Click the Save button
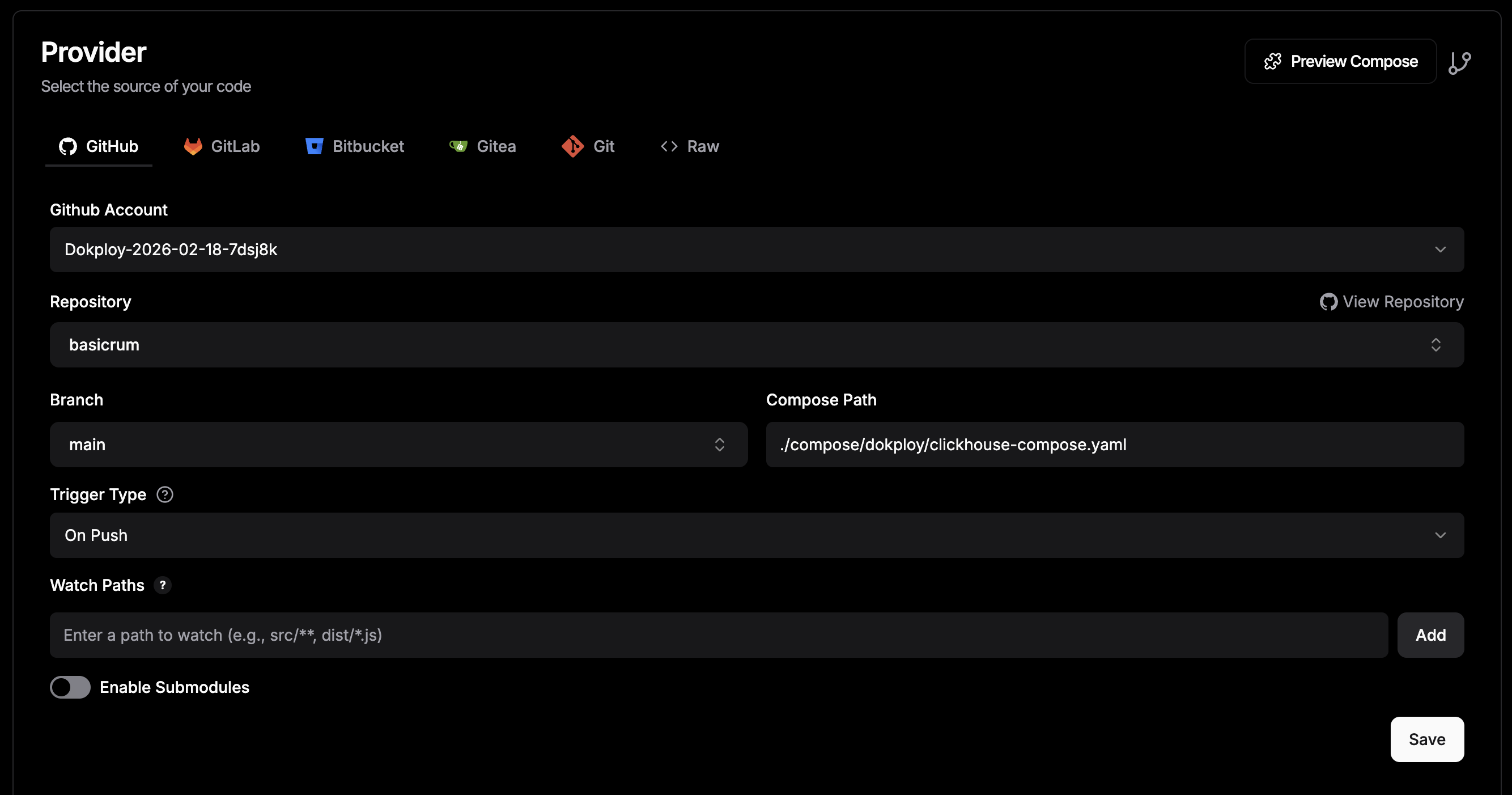This screenshot has width=1512, height=795. (x=1427, y=739)
